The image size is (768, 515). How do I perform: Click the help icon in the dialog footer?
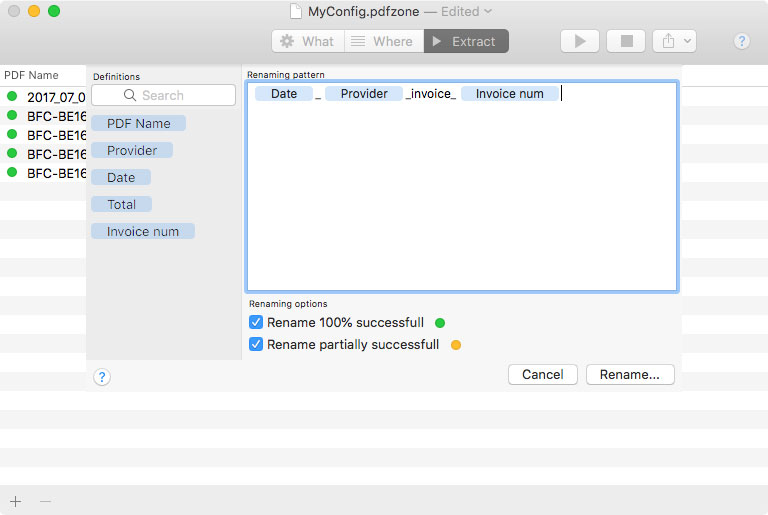click(102, 377)
